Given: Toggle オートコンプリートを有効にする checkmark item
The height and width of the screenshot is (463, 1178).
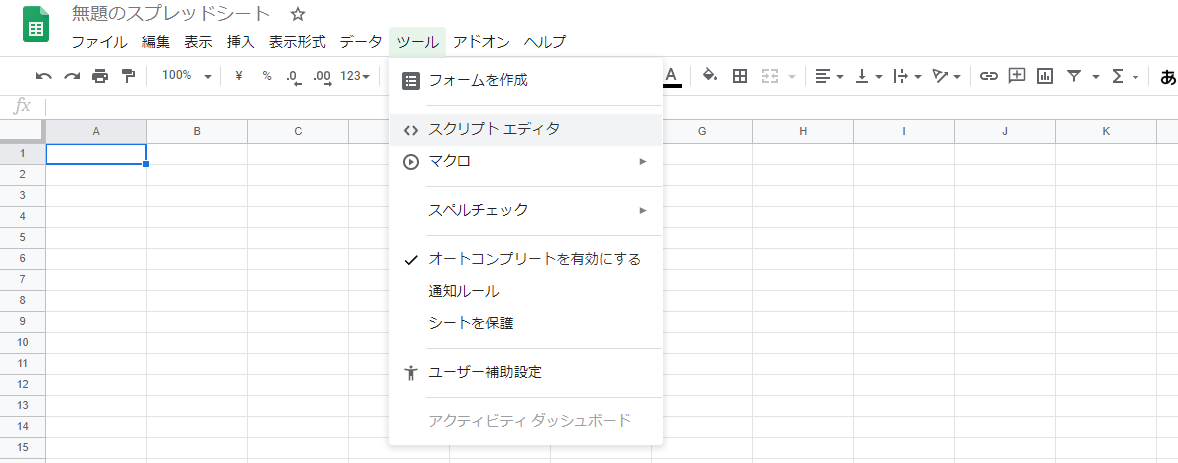Looking at the screenshot, I should [526, 259].
